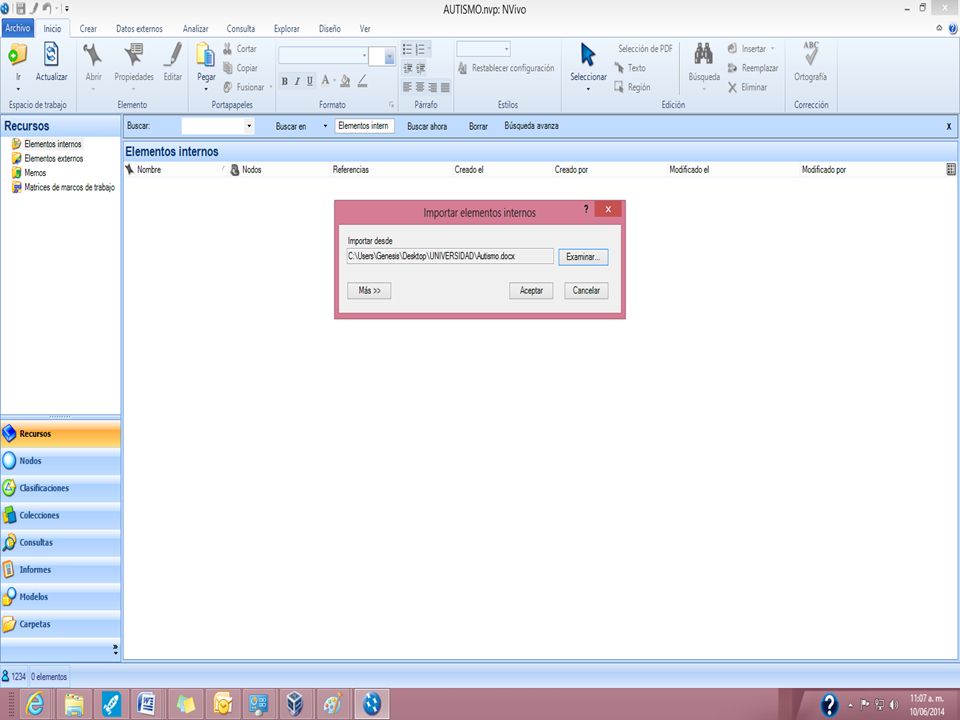Open Word from the taskbar
The height and width of the screenshot is (720, 960).
point(147,704)
